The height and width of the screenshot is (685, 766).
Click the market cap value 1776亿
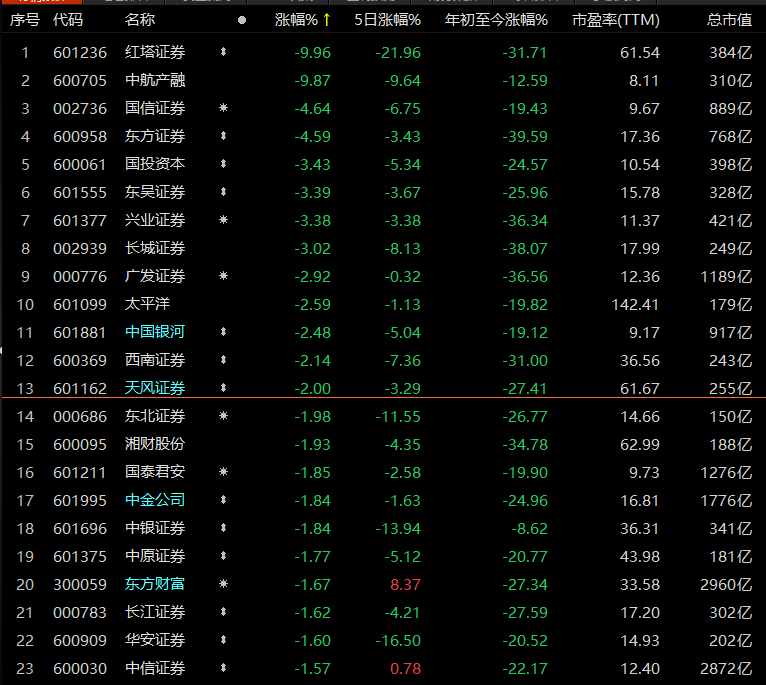pyautogui.click(x=726, y=501)
